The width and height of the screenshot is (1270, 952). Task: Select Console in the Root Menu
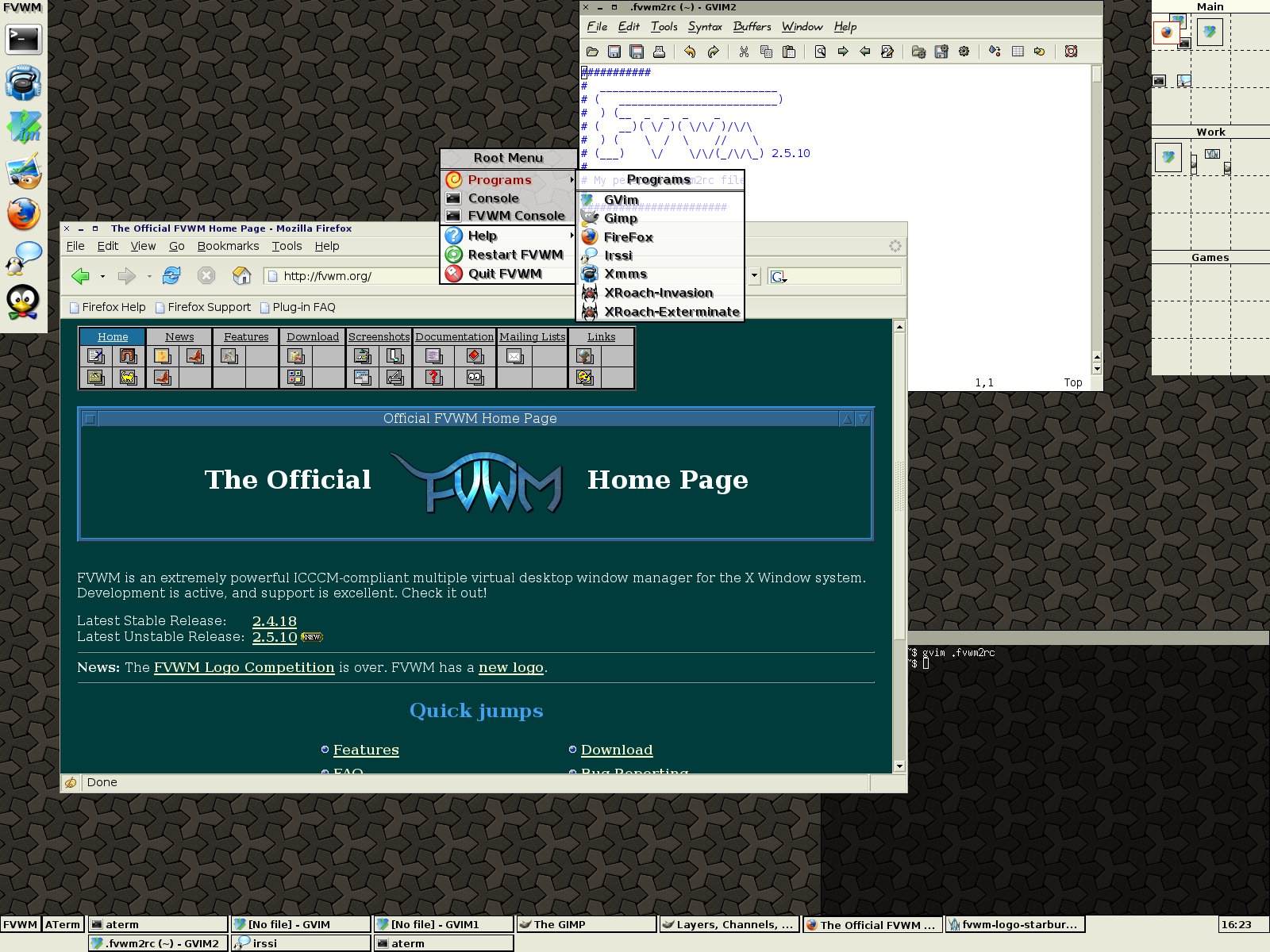[508, 198]
